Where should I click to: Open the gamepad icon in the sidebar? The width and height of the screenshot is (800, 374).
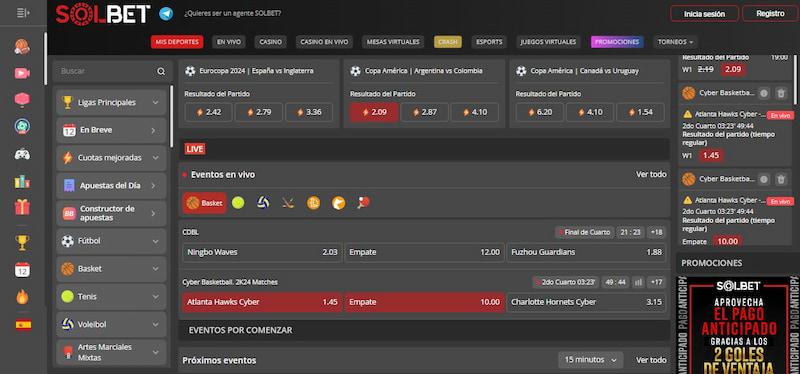coord(22,154)
